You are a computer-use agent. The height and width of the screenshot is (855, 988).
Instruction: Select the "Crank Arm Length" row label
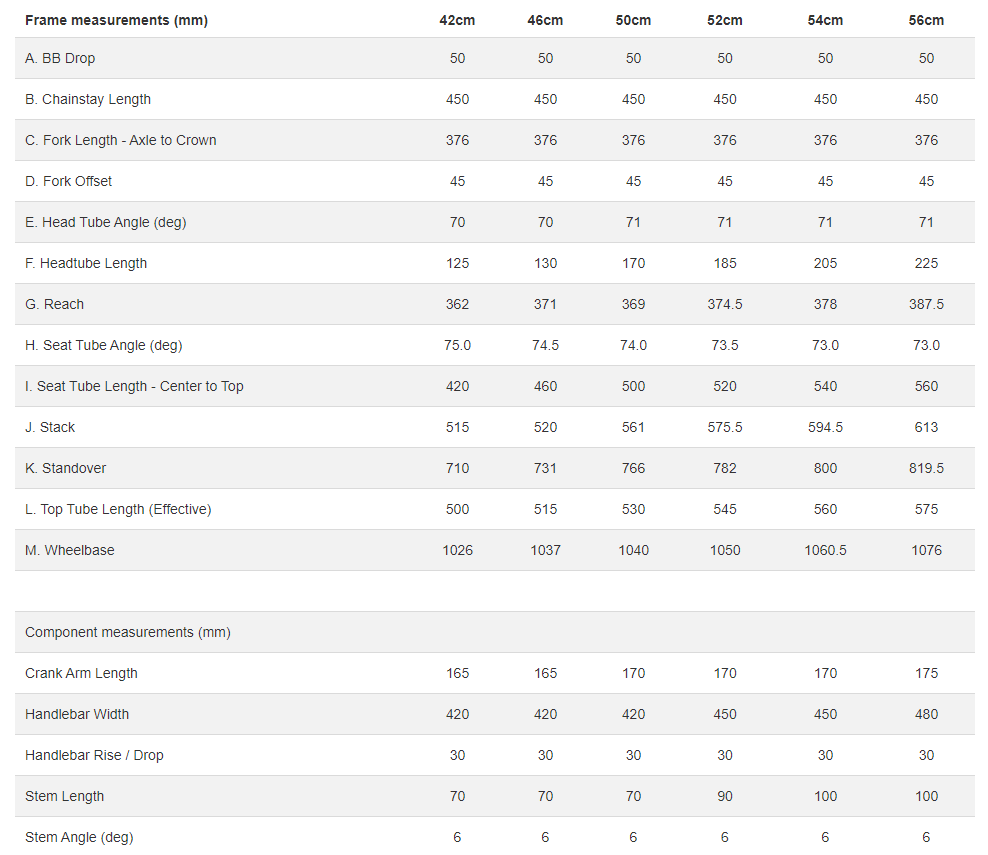(81, 673)
